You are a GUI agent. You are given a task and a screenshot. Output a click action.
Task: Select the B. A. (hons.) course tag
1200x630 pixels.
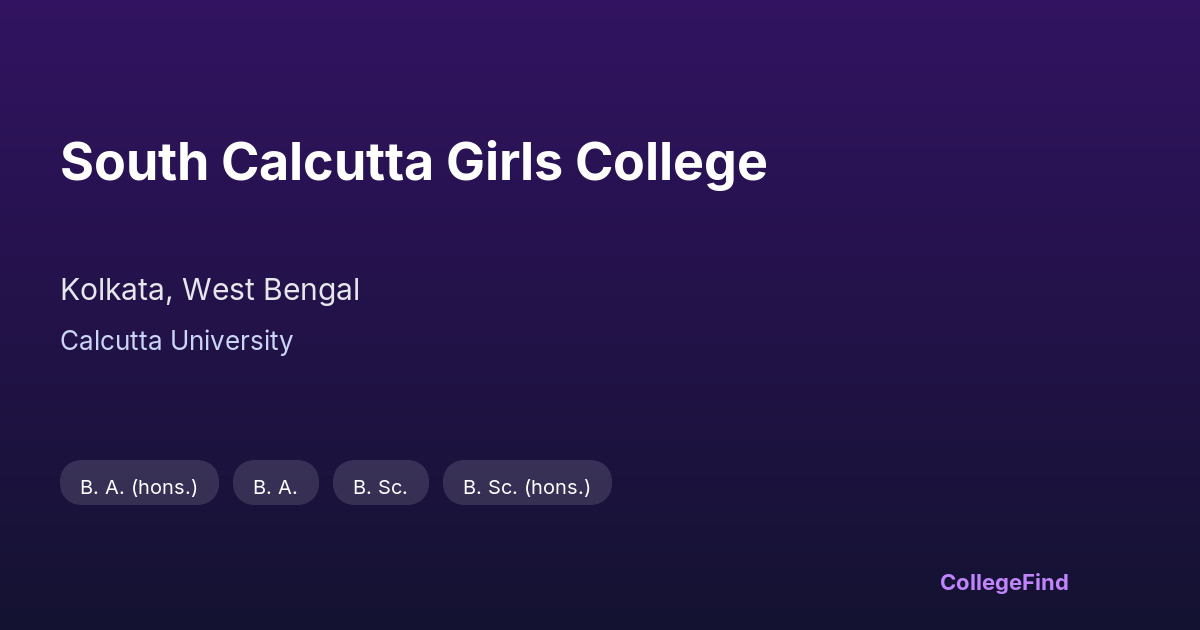click(139, 487)
